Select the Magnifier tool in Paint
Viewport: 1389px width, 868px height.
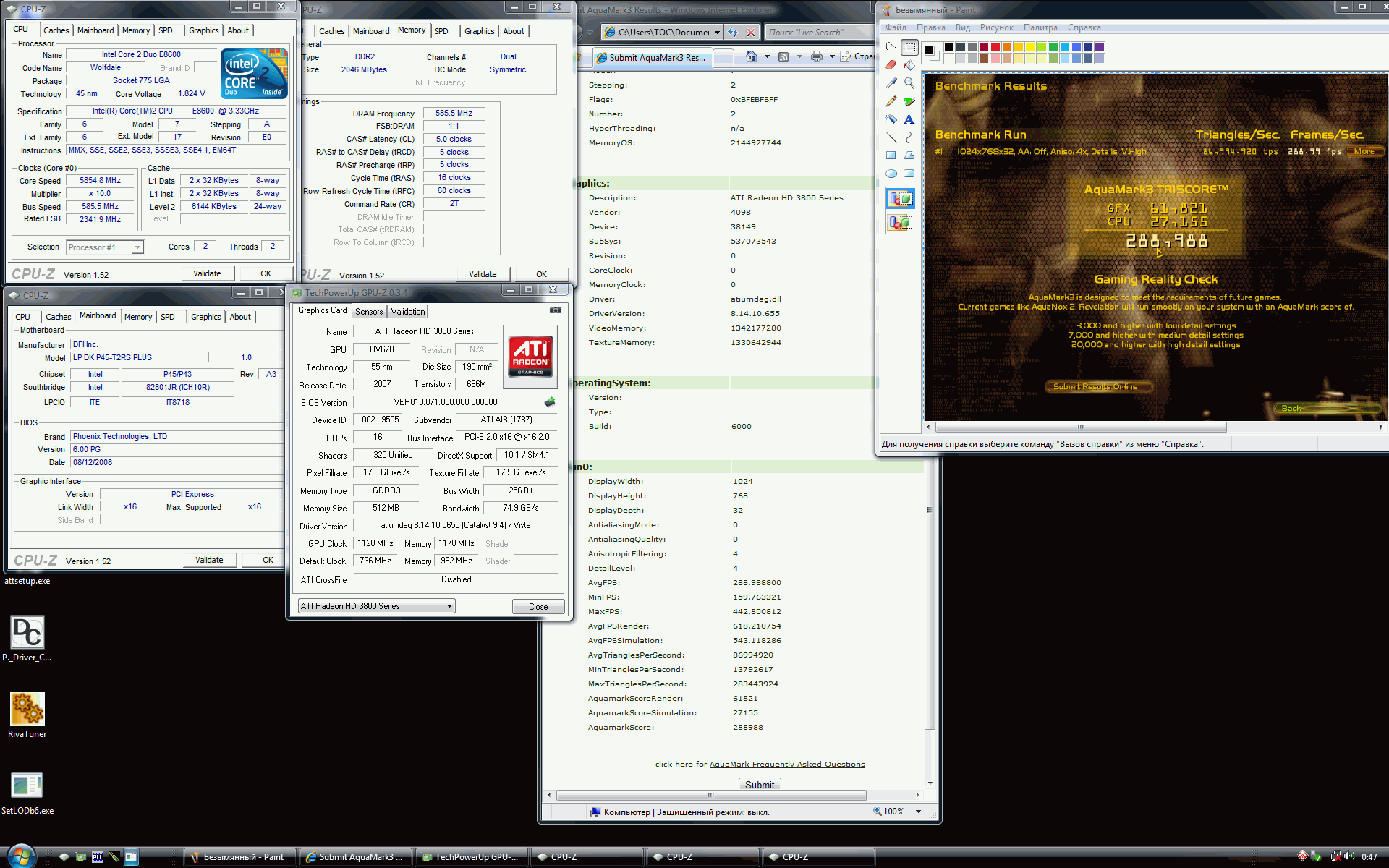click(909, 83)
